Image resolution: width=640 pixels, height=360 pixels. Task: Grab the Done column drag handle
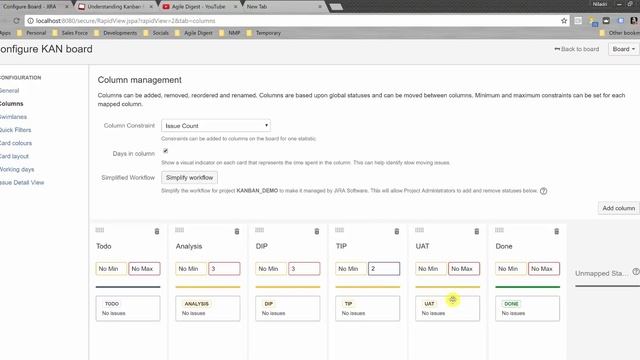coord(500,230)
